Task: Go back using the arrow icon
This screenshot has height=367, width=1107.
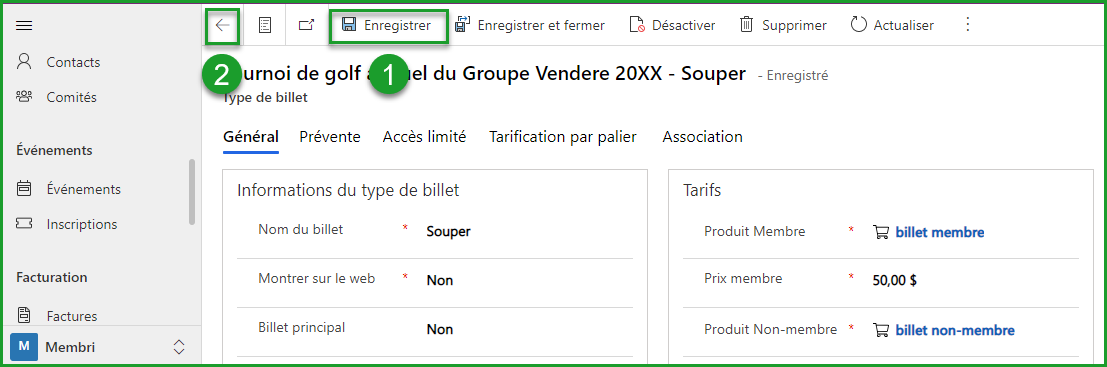Action: tap(222, 25)
